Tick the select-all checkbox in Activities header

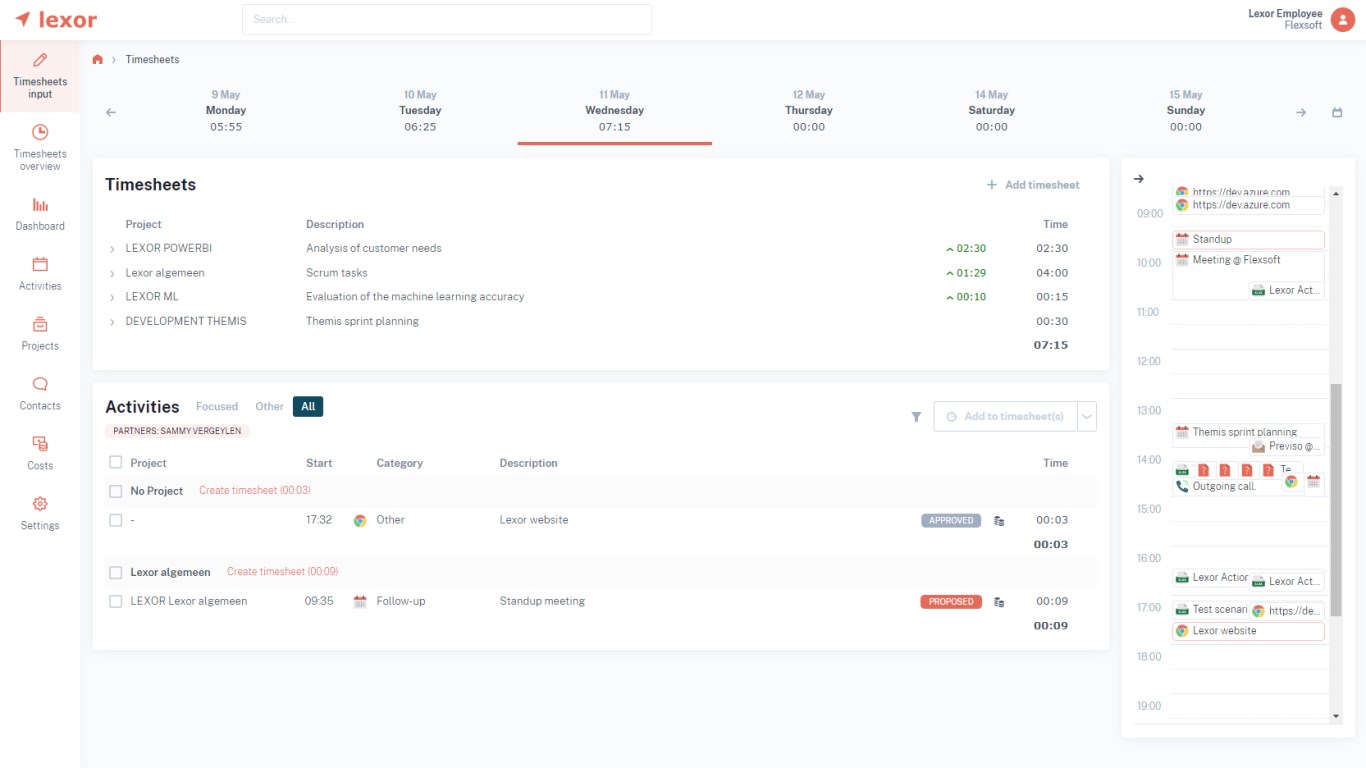click(116, 463)
